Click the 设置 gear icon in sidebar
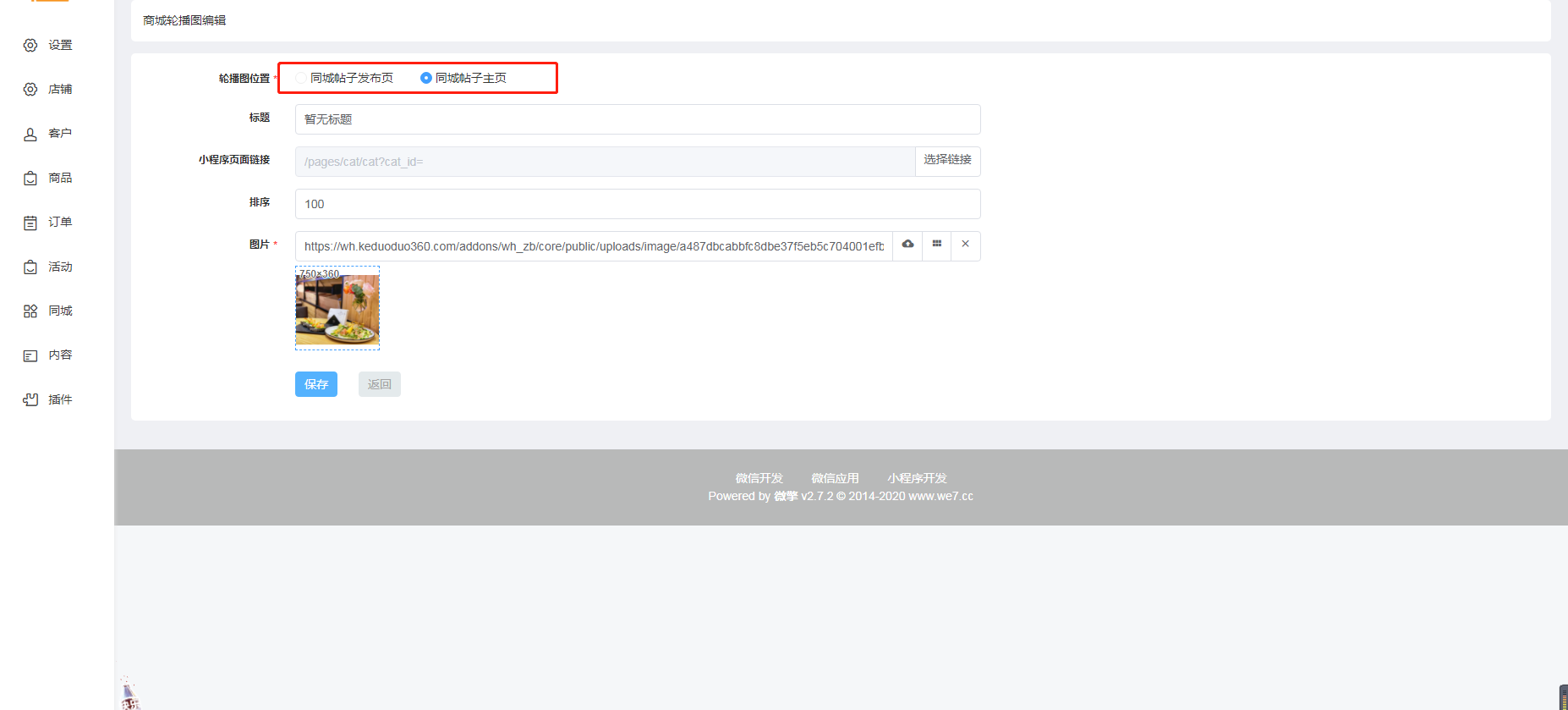The height and width of the screenshot is (710, 1568). click(x=30, y=45)
